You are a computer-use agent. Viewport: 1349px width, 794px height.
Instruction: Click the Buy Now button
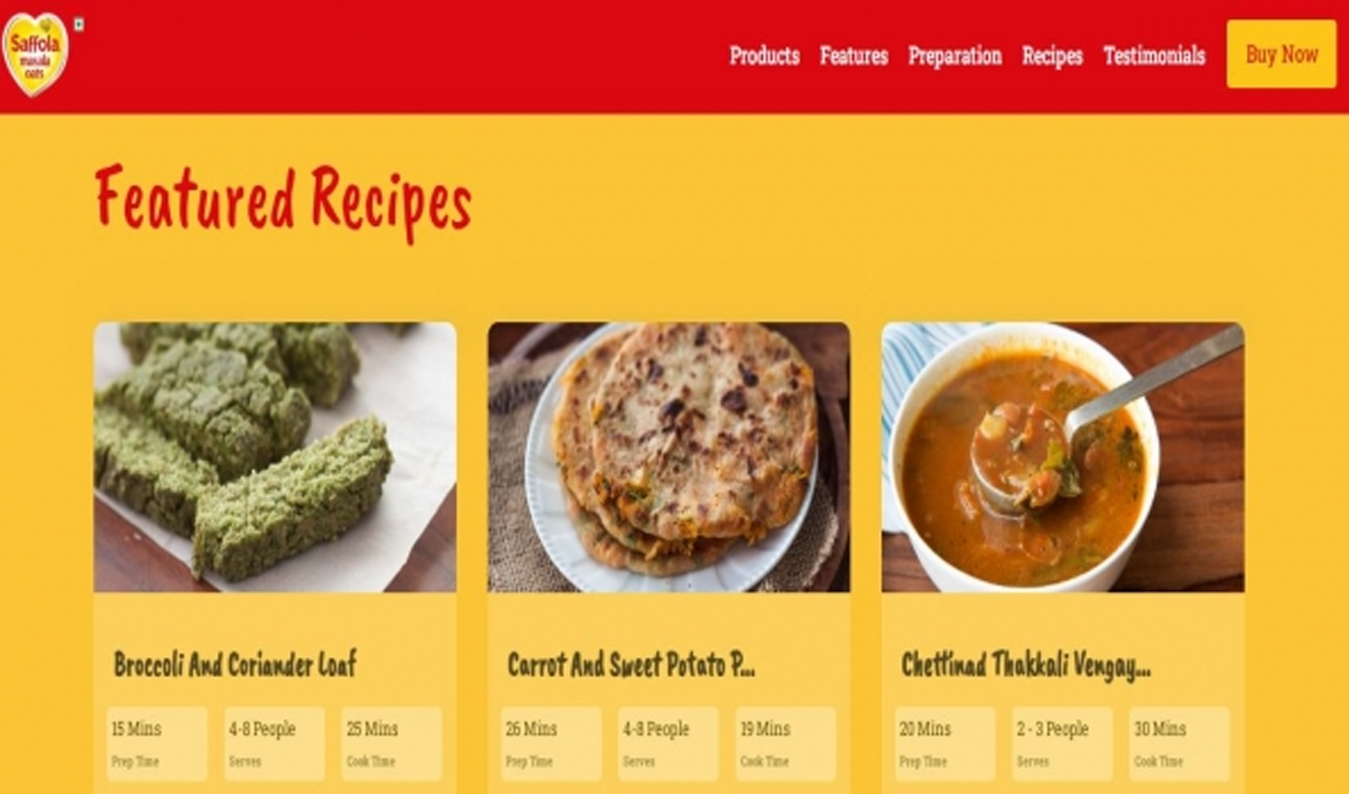click(1281, 54)
